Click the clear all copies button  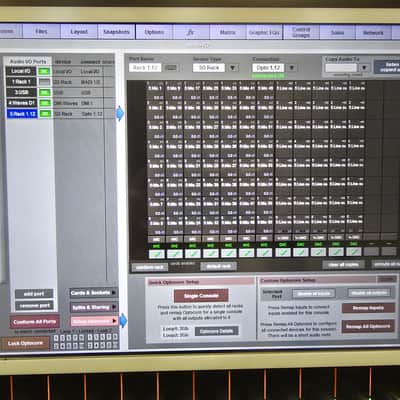pyautogui.click(x=343, y=265)
